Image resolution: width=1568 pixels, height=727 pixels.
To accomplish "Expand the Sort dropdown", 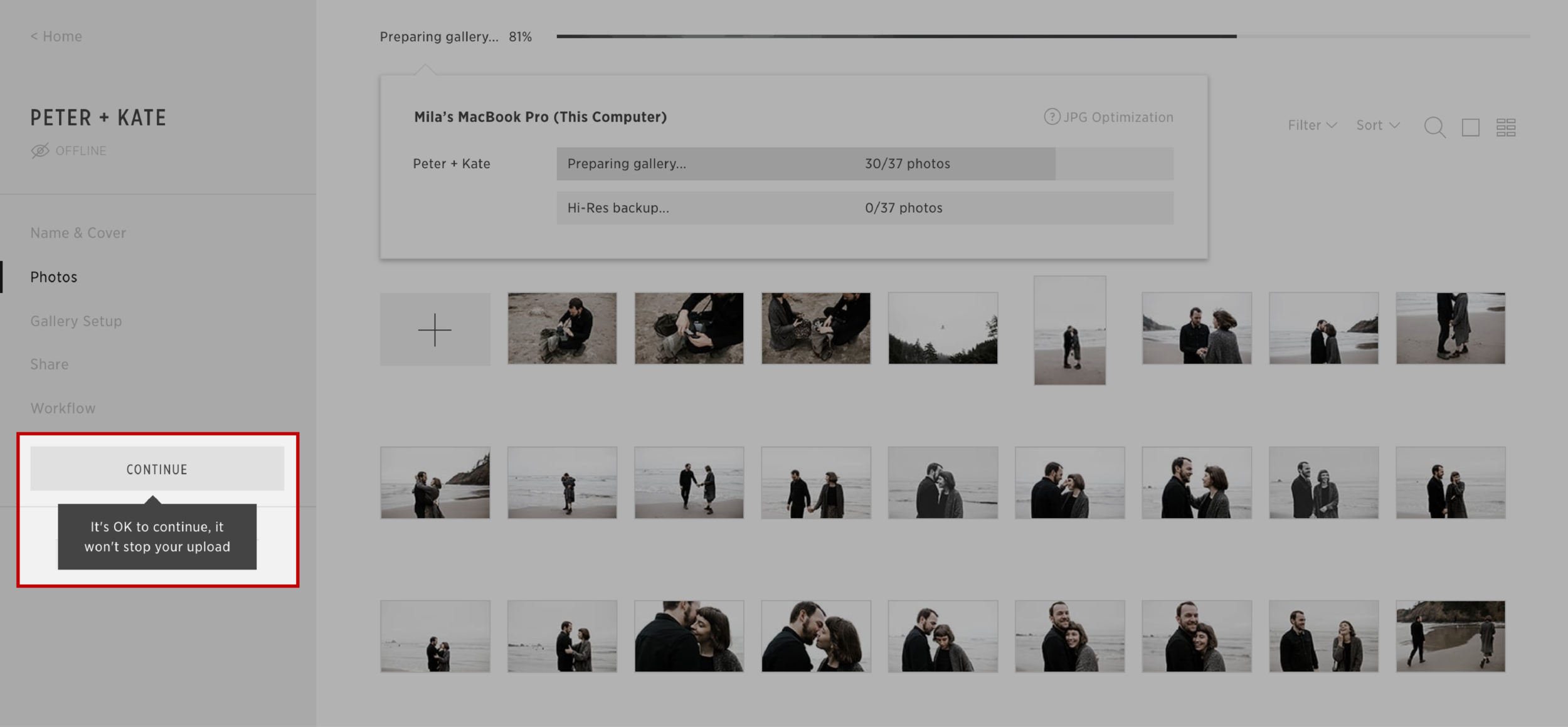I will (x=1377, y=125).
